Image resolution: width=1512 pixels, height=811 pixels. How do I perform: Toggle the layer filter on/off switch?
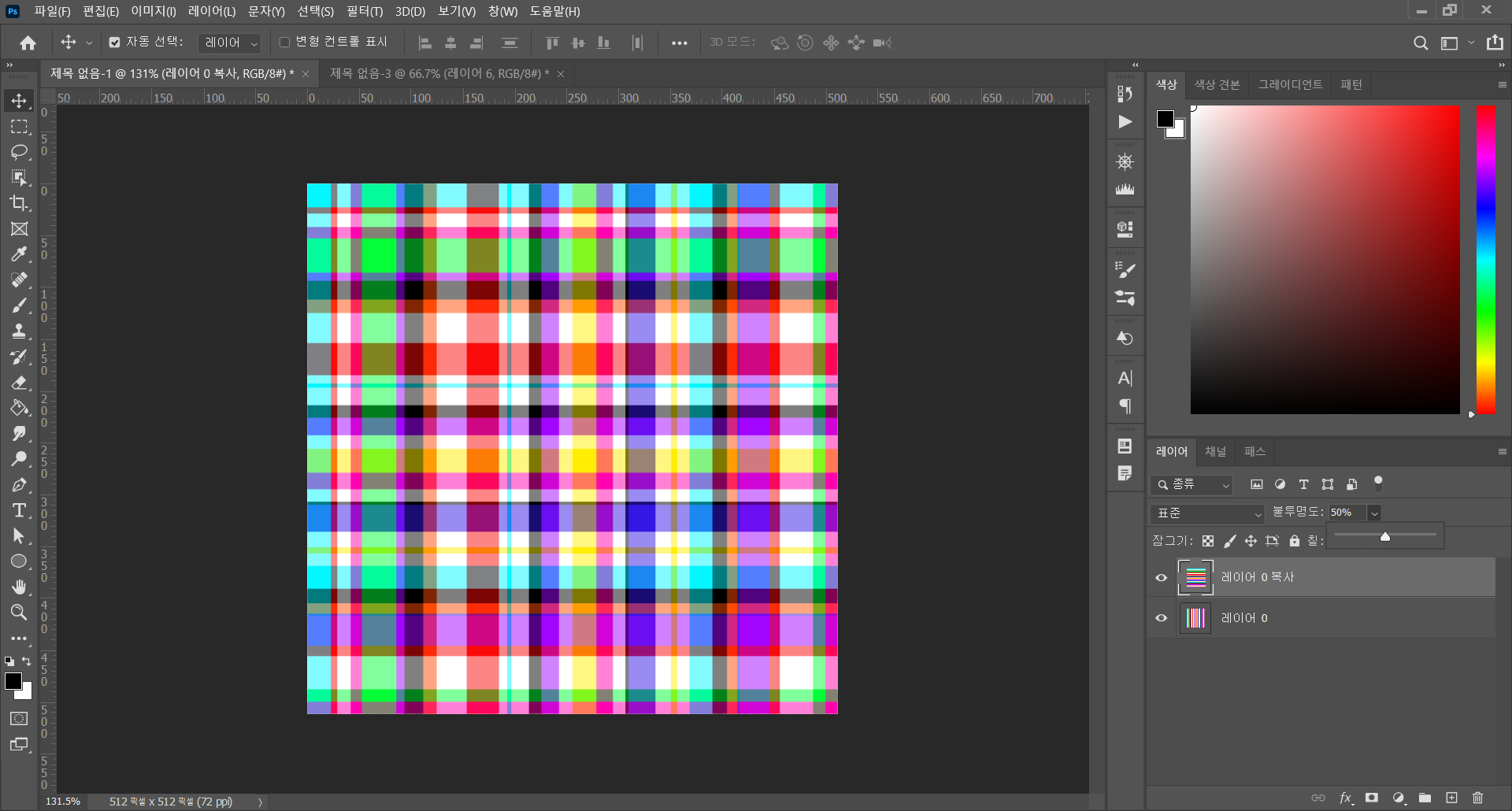pos(1378,483)
